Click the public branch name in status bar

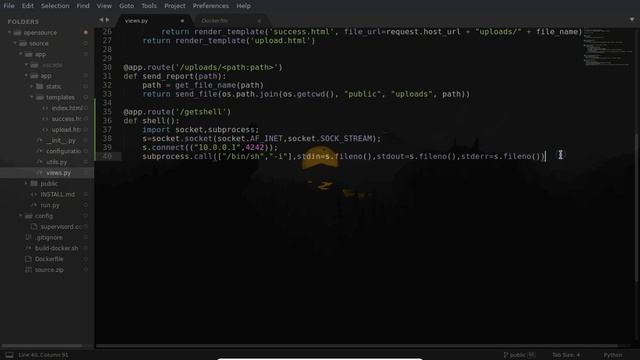(518, 355)
